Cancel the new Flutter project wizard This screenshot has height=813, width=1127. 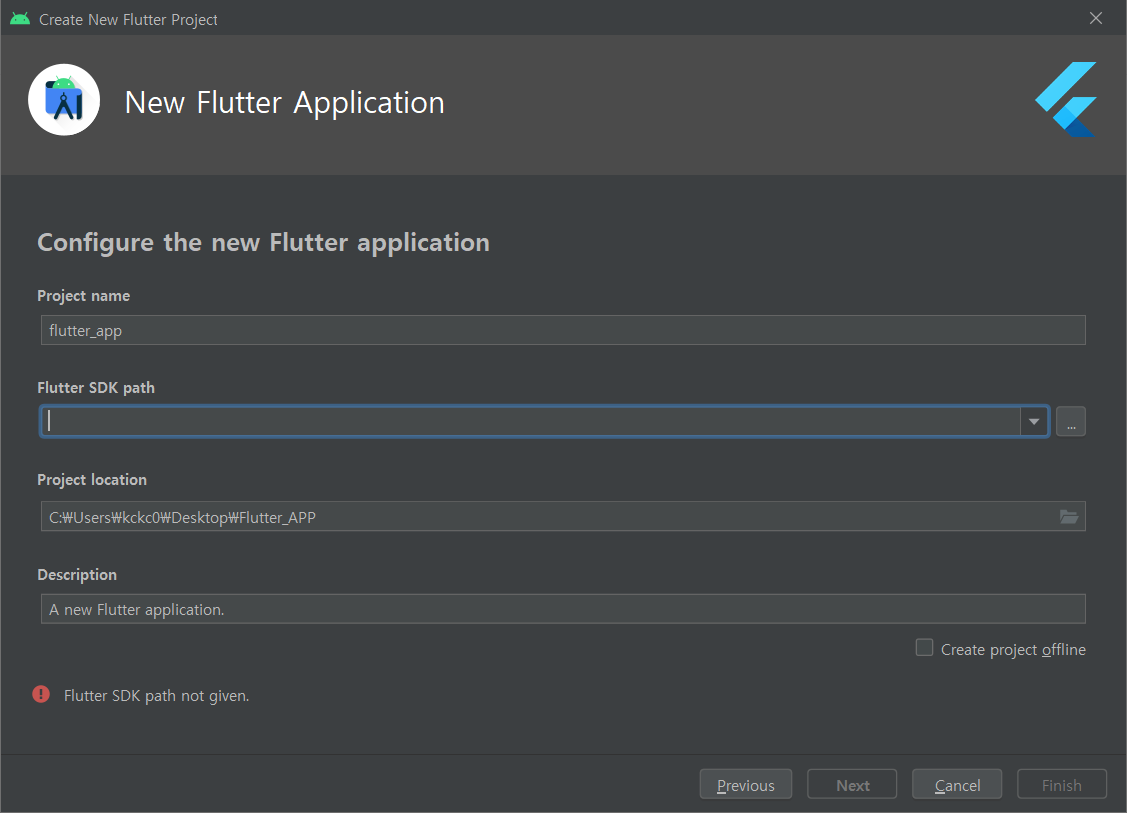click(x=957, y=784)
